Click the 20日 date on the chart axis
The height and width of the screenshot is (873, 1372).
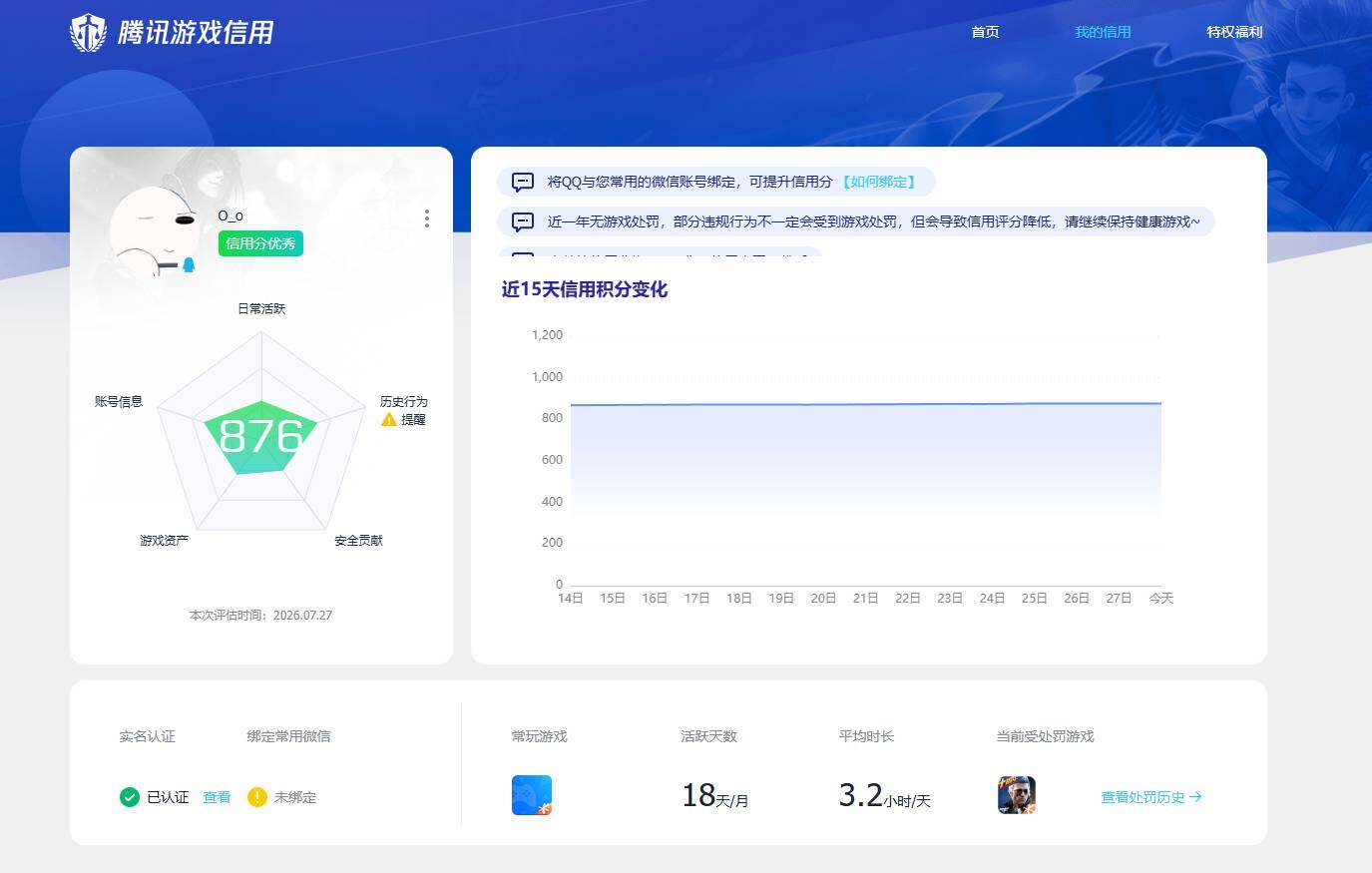[823, 599]
